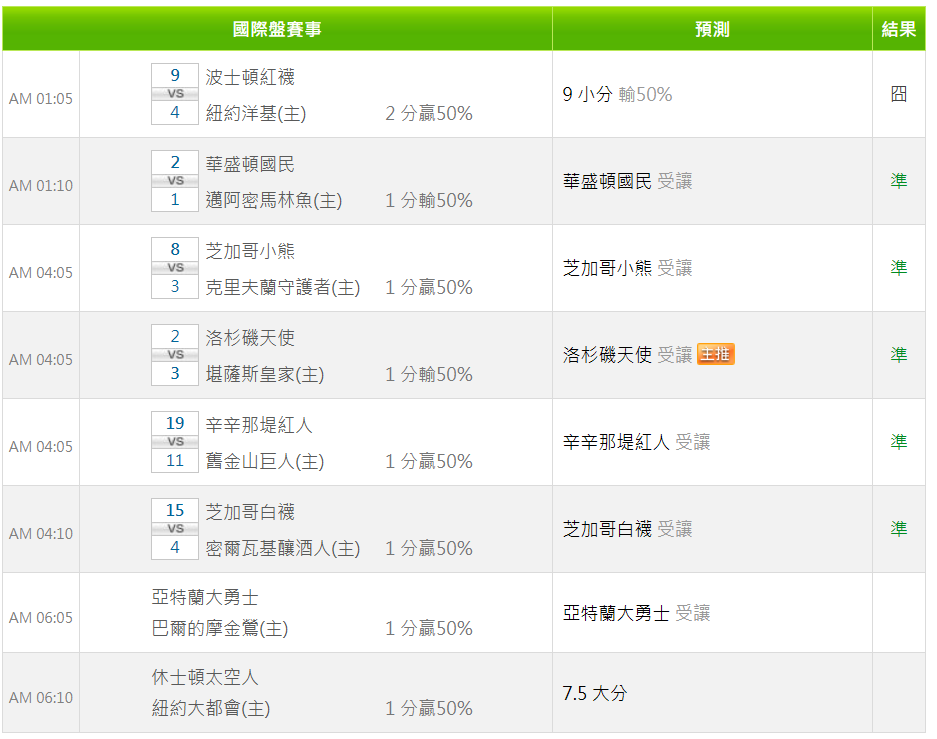
Task: Click handicap 1 分輸50% in 堪薩斯皇家 row
Action: (x=428, y=375)
